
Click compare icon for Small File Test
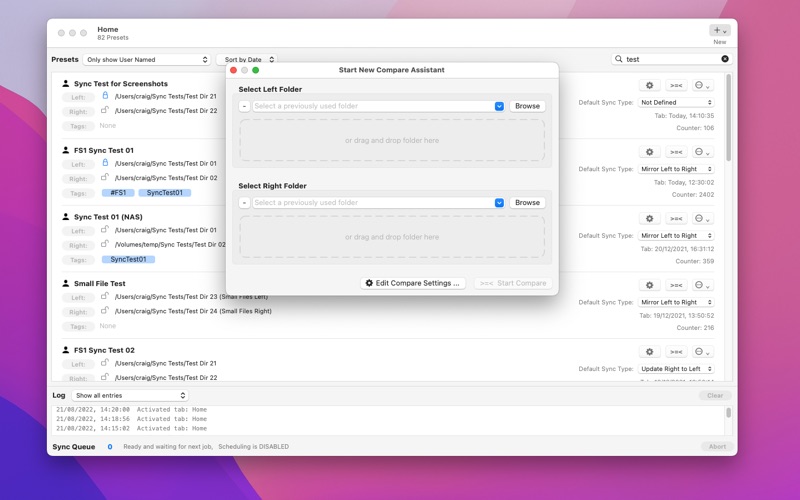[676, 285]
